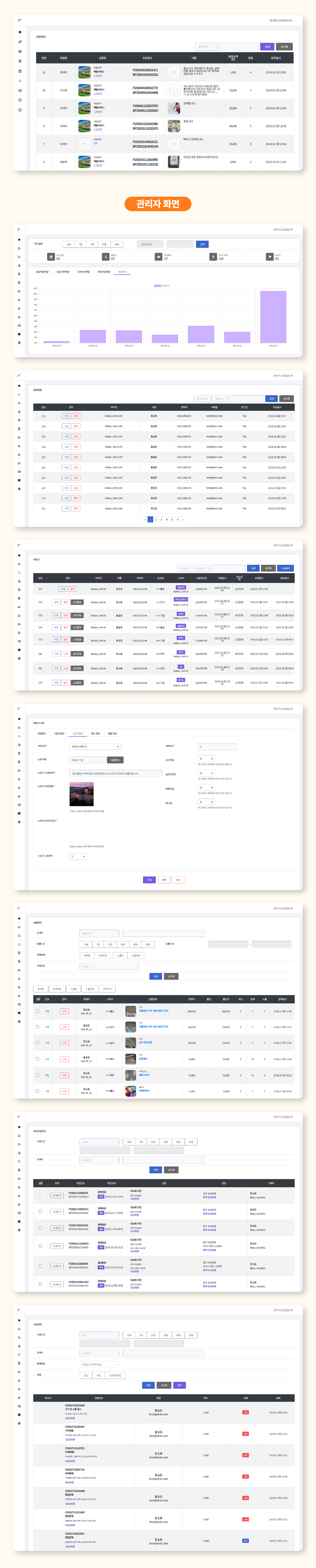Open search type dropdown in product list filters

click(x=99, y=933)
